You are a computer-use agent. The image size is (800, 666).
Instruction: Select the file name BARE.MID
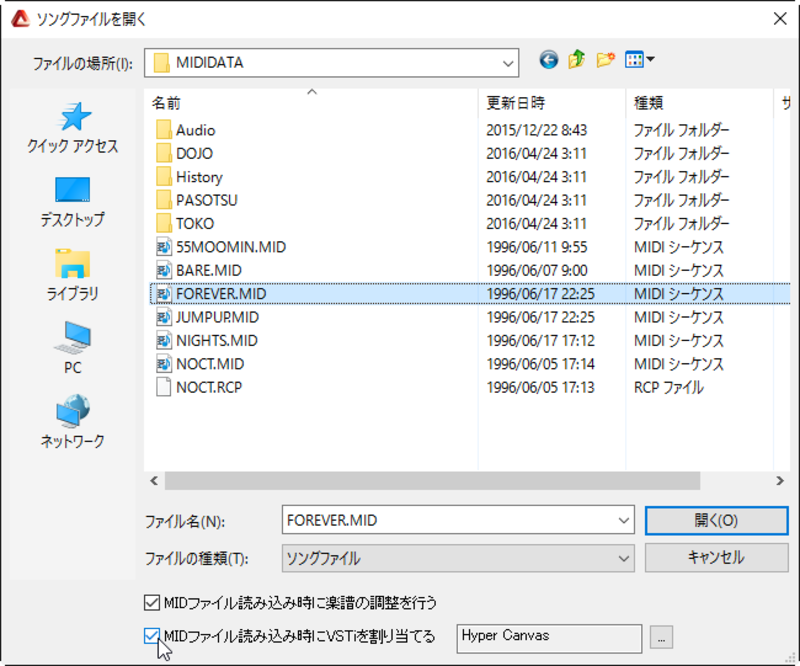[209, 270]
